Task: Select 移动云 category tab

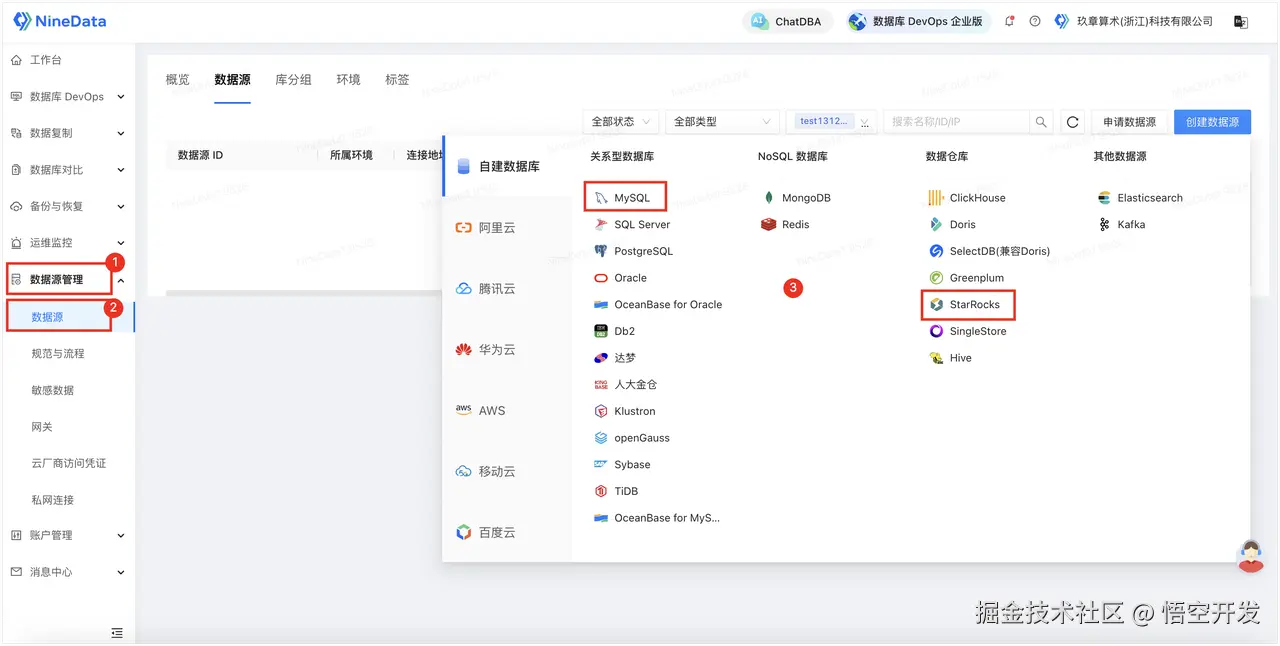Action: click(507, 472)
